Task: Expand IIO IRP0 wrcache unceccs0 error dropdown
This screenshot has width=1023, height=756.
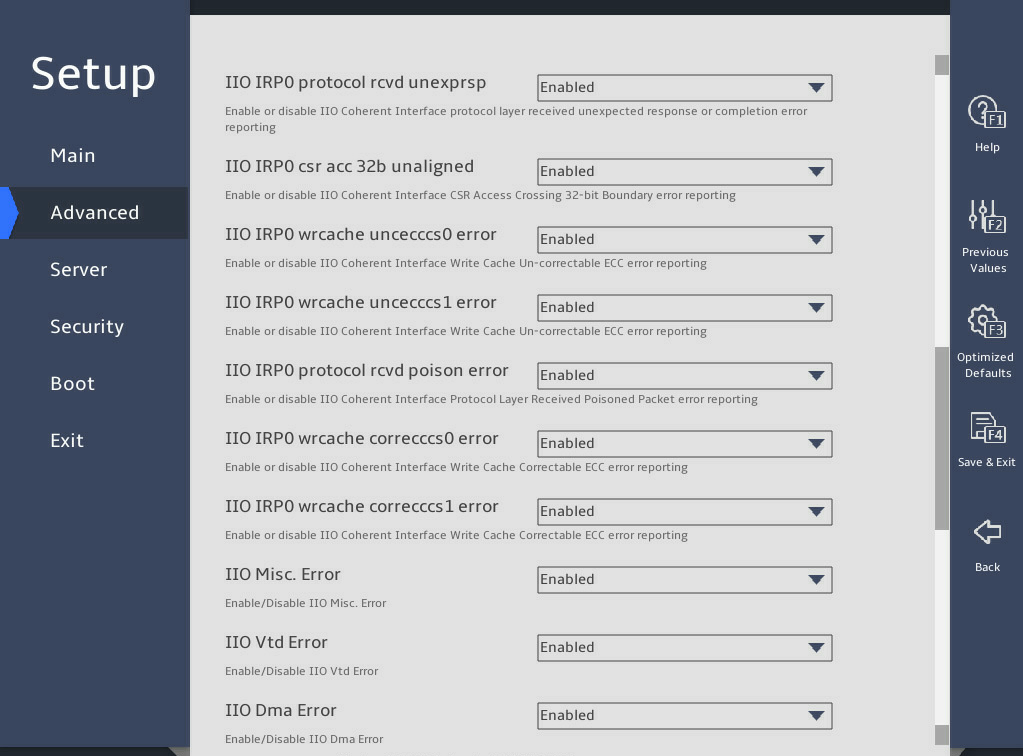Action: tap(684, 239)
